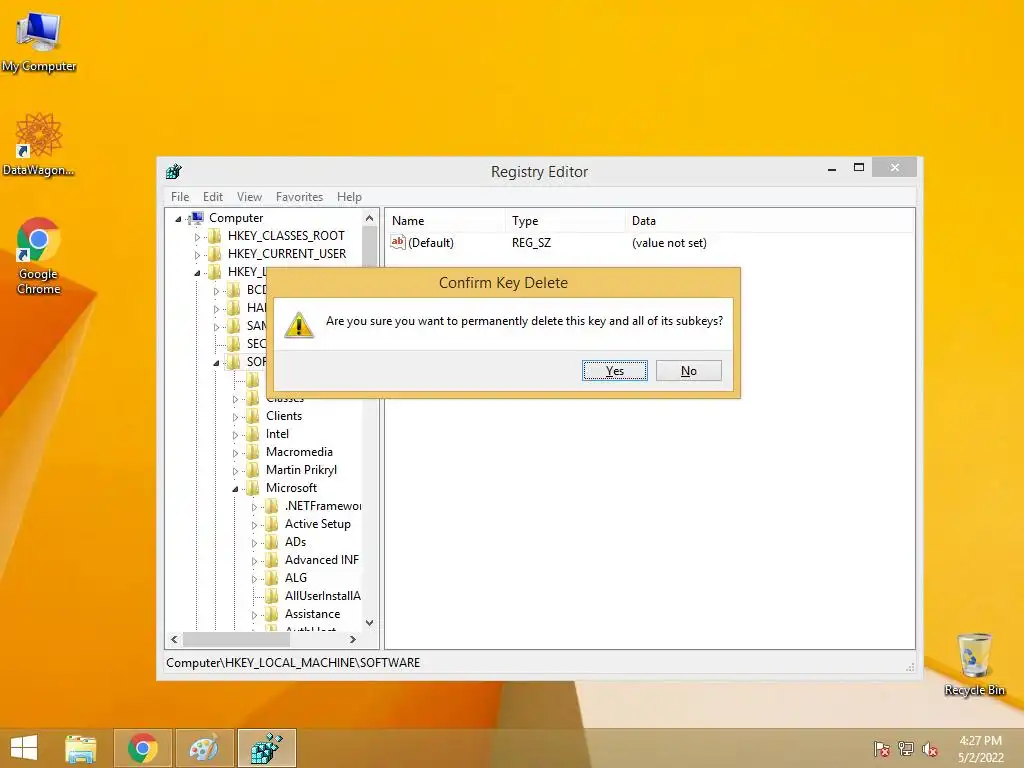Open the File menu
The height and width of the screenshot is (768, 1024).
point(180,197)
